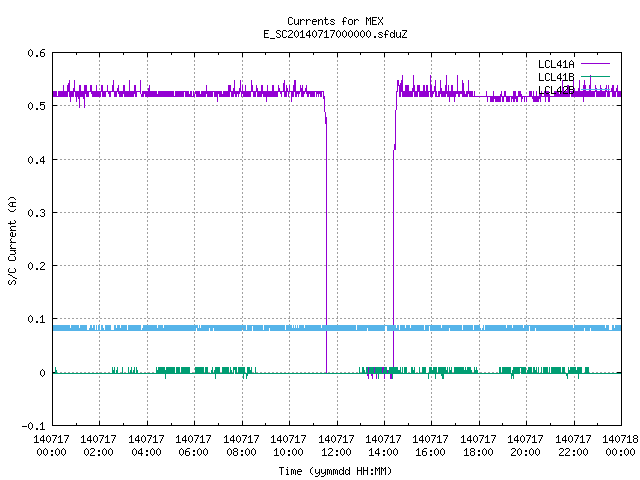Image resolution: width=640 pixels, height=480 pixels.
Task: Click the LCL41B legend label
Action: pyautogui.click(x=556, y=77)
